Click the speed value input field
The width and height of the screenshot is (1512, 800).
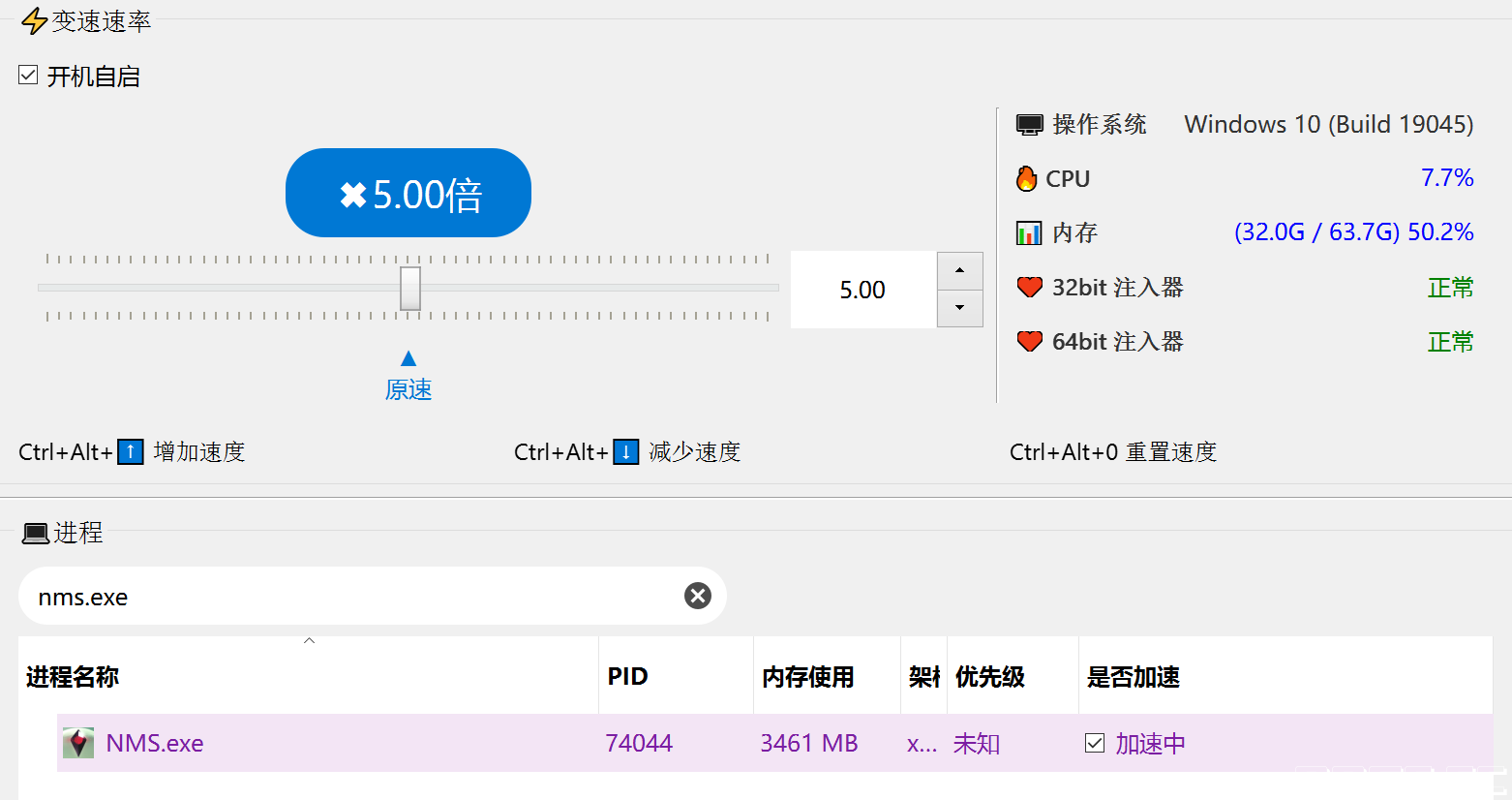pyautogui.click(x=862, y=291)
